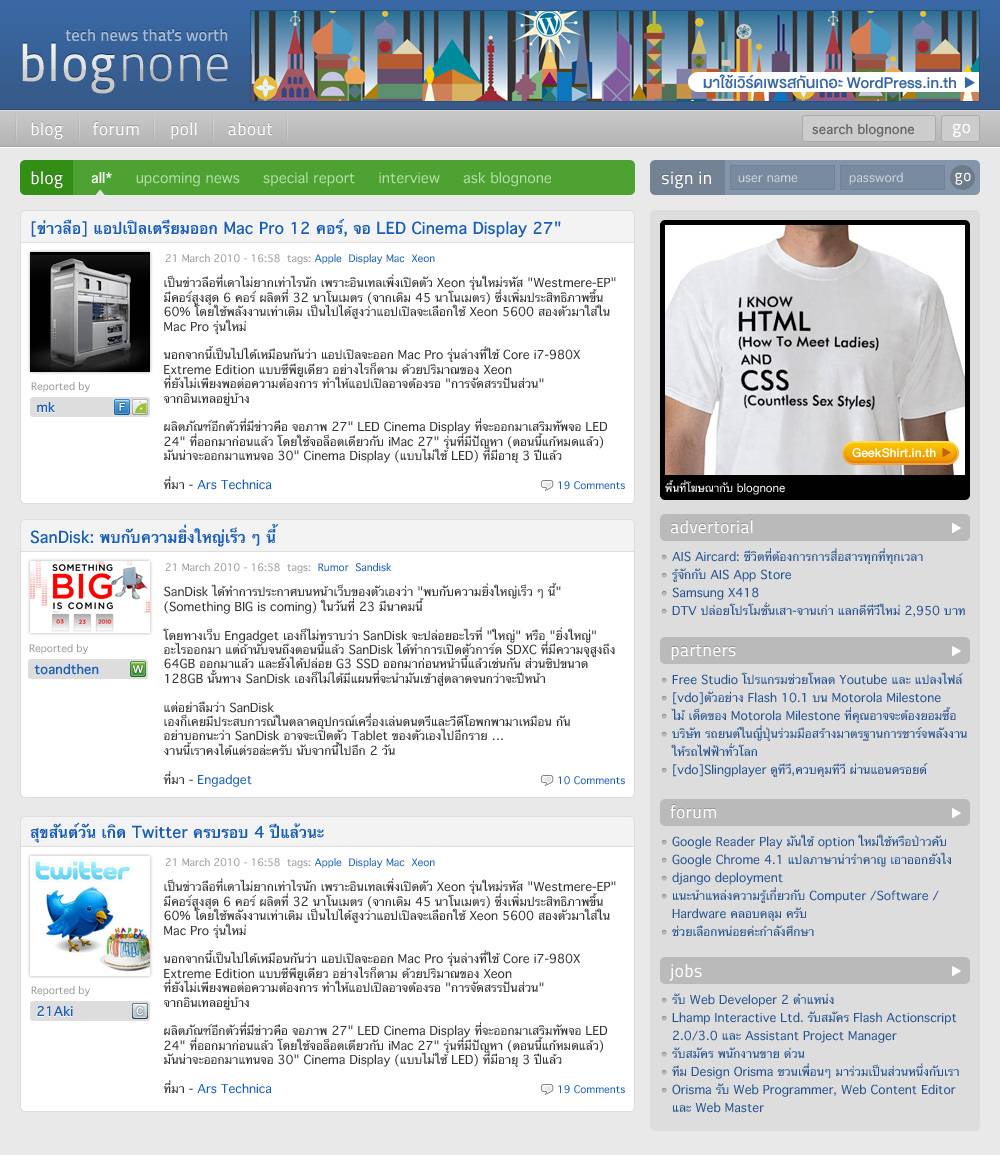Open the about navigation item

pyautogui.click(x=250, y=130)
